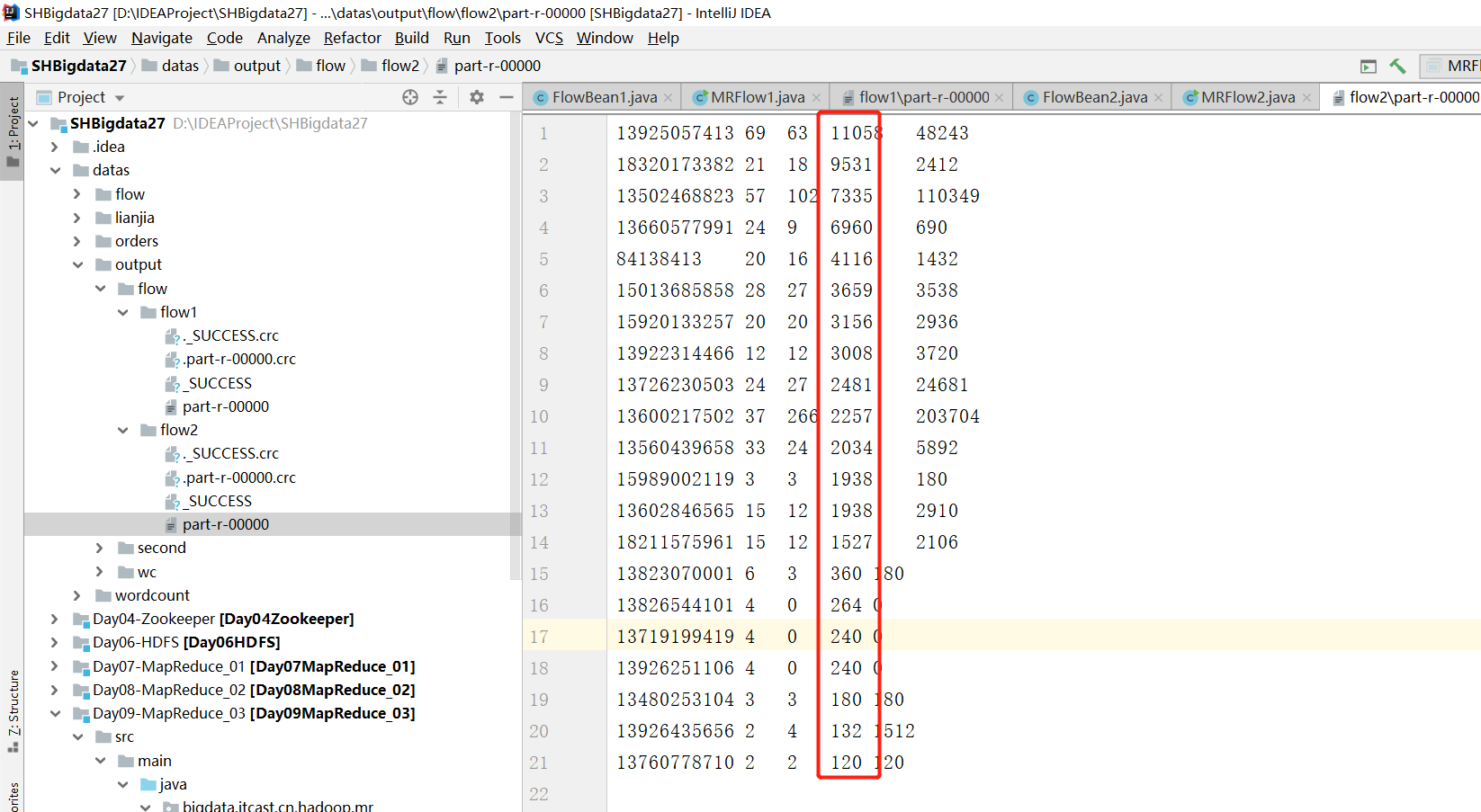1481x812 pixels.
Task: Open the Z: Structure side tool window
Action: click(x=13, y=710)
